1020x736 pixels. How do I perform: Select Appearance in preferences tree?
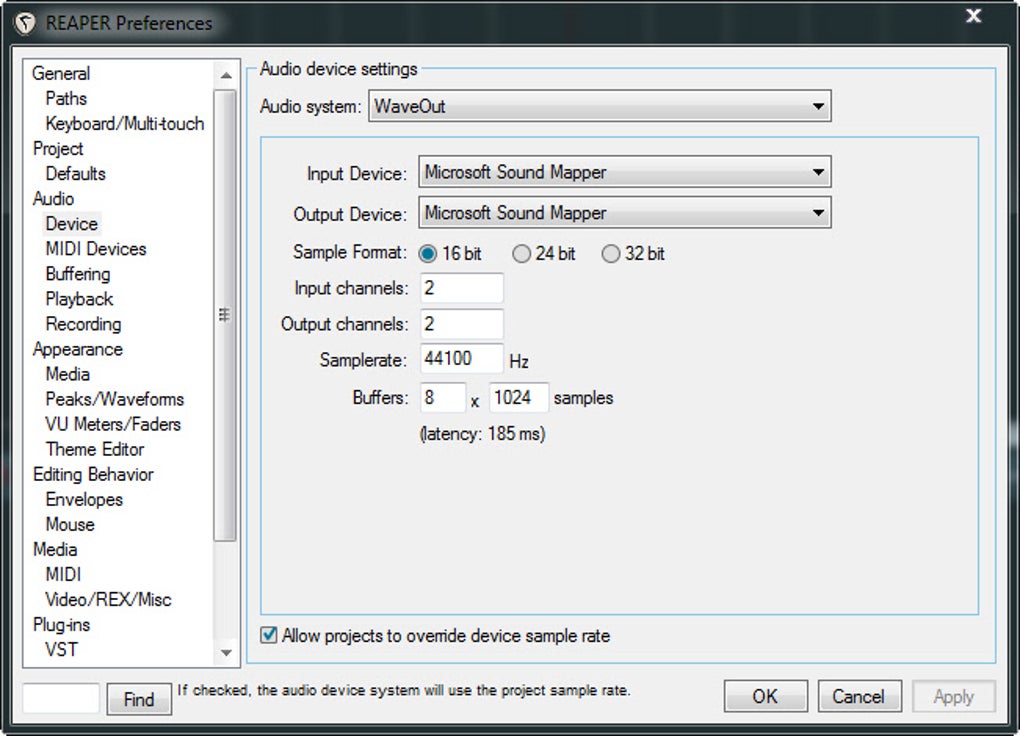[x=78, y=349]
